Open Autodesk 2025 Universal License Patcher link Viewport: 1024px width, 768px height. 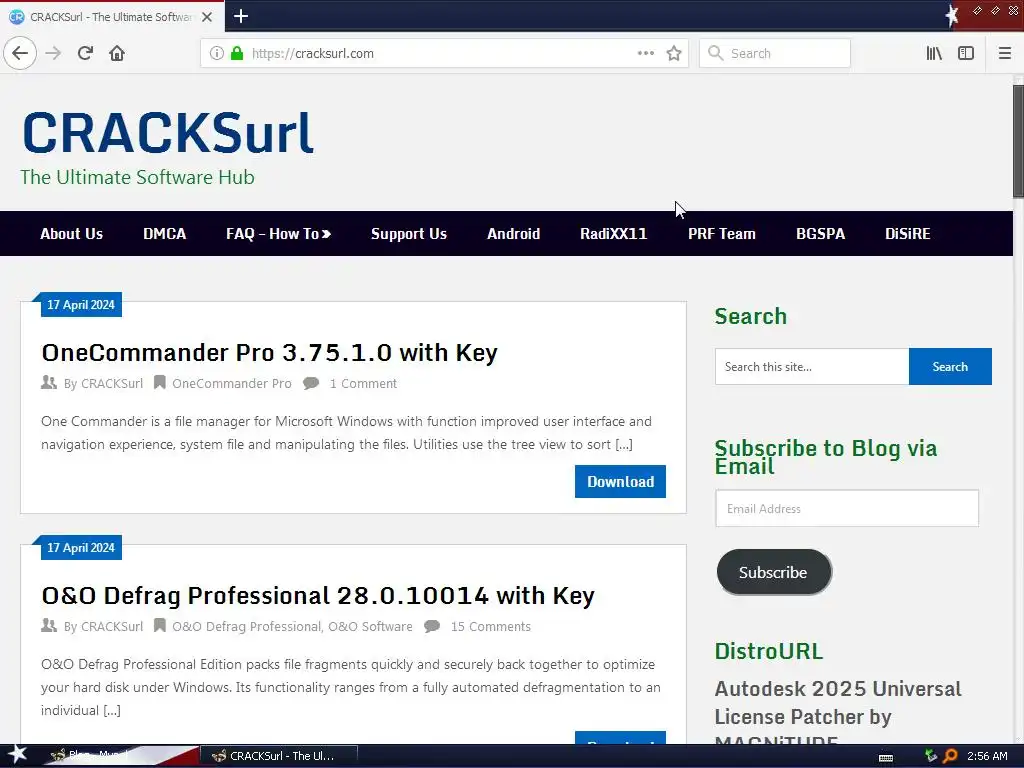click(838, 716)
